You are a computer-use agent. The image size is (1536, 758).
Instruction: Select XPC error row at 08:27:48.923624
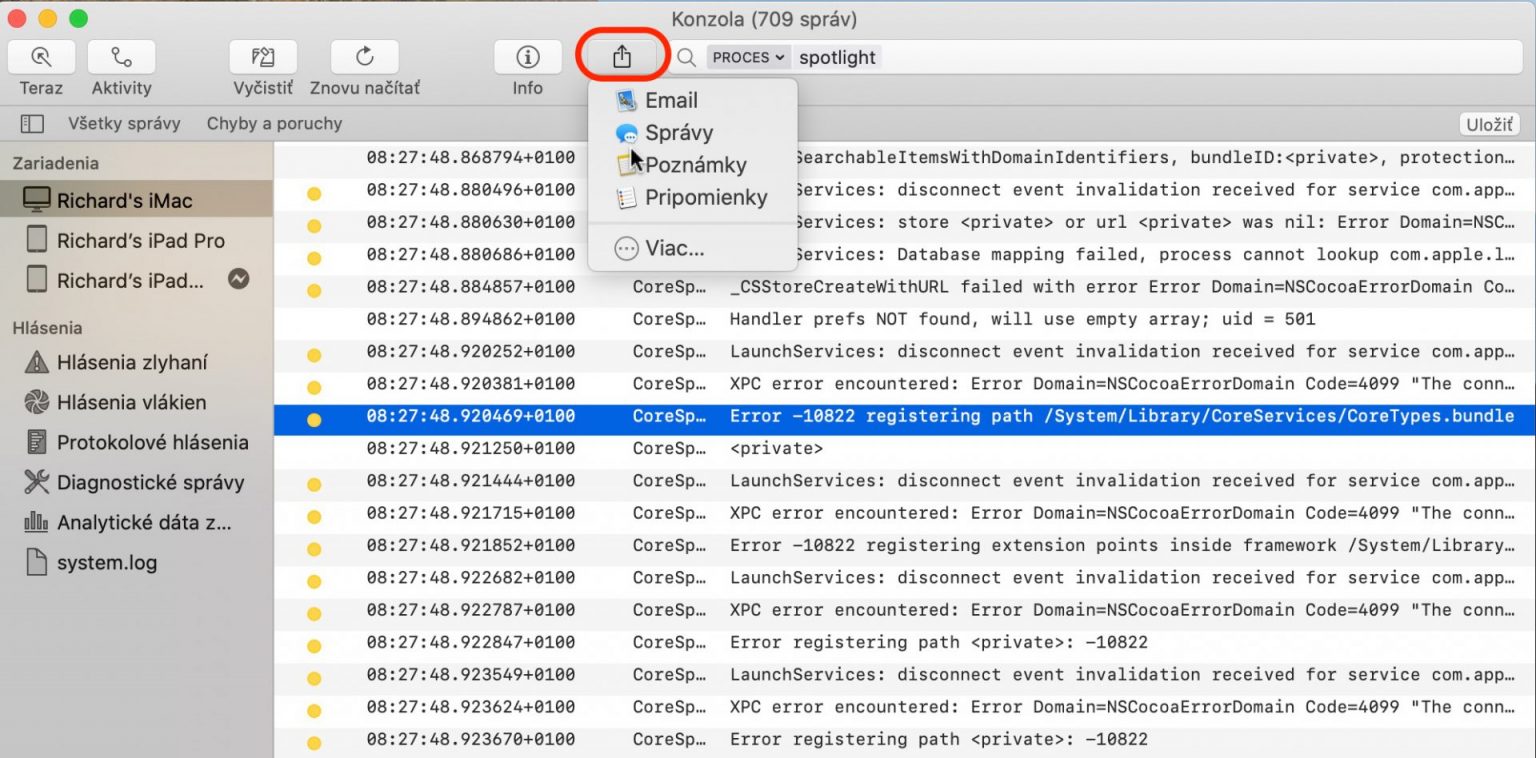coord(904,707)
